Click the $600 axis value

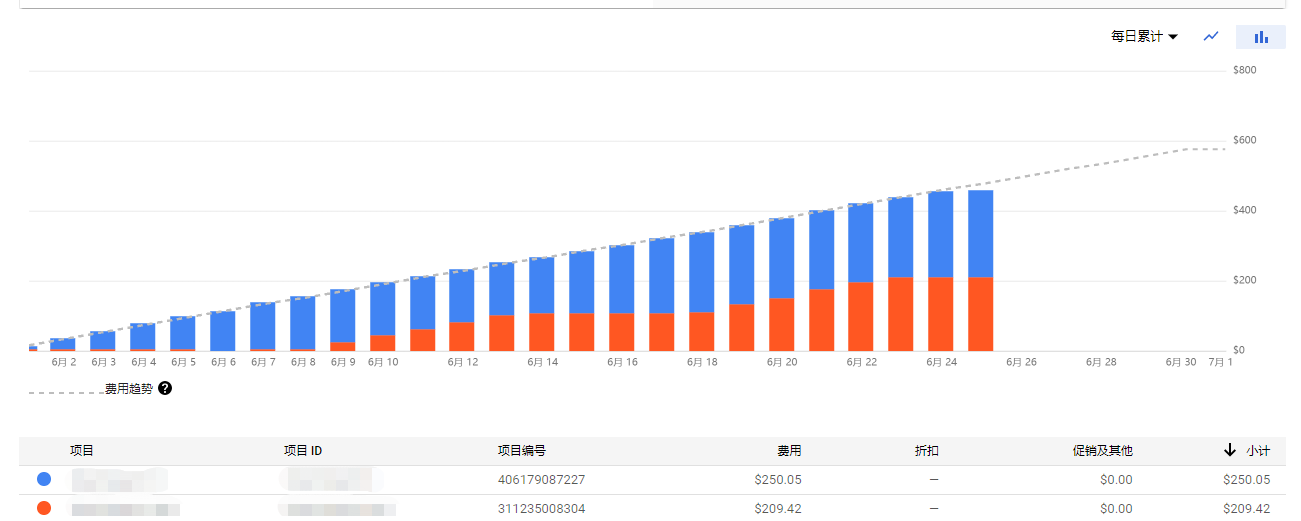coord(1245,141)
